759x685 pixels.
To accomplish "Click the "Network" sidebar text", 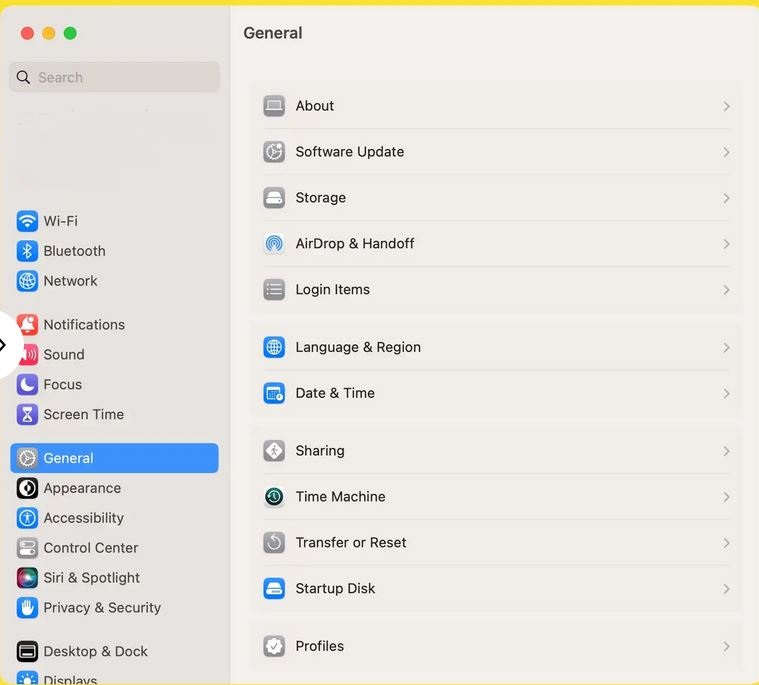I will (71, 281).
